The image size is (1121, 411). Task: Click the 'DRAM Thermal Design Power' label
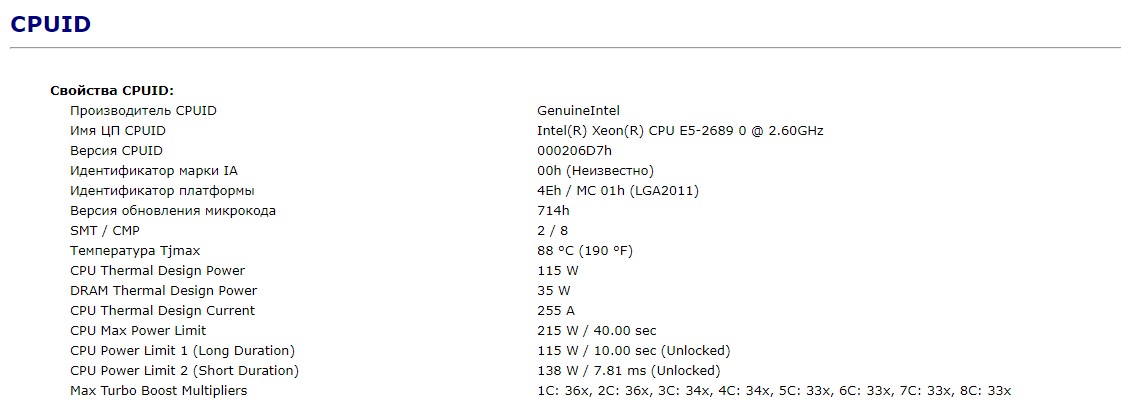point(163,290)
